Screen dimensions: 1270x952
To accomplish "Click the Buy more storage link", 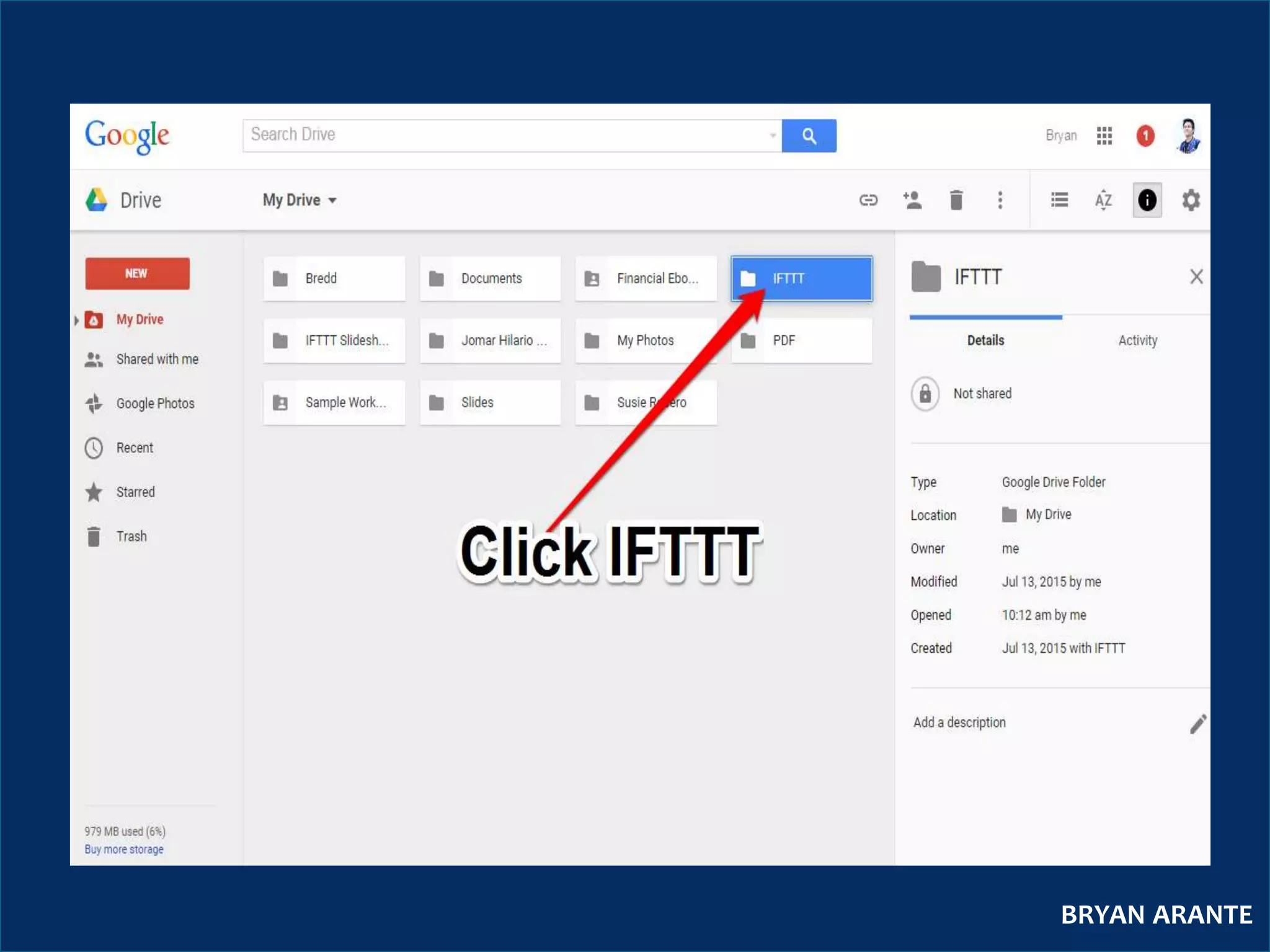I will 124,849.
